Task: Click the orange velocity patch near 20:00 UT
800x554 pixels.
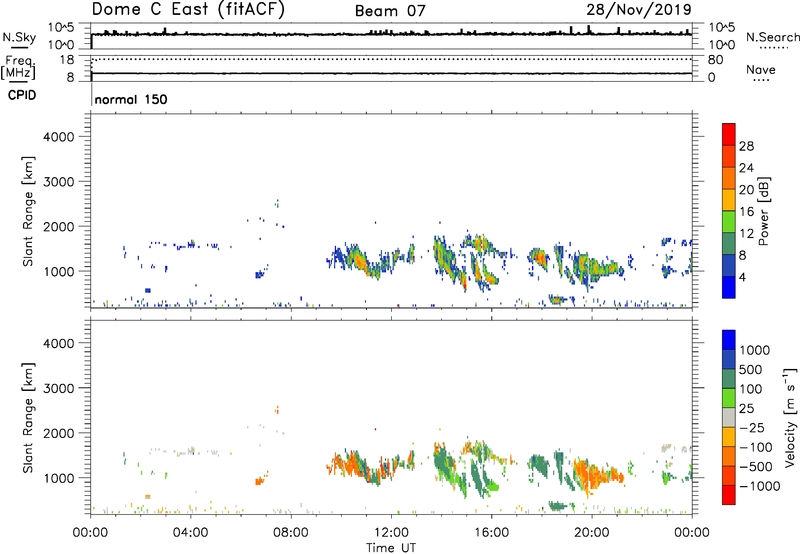Action: pos(596,474)
